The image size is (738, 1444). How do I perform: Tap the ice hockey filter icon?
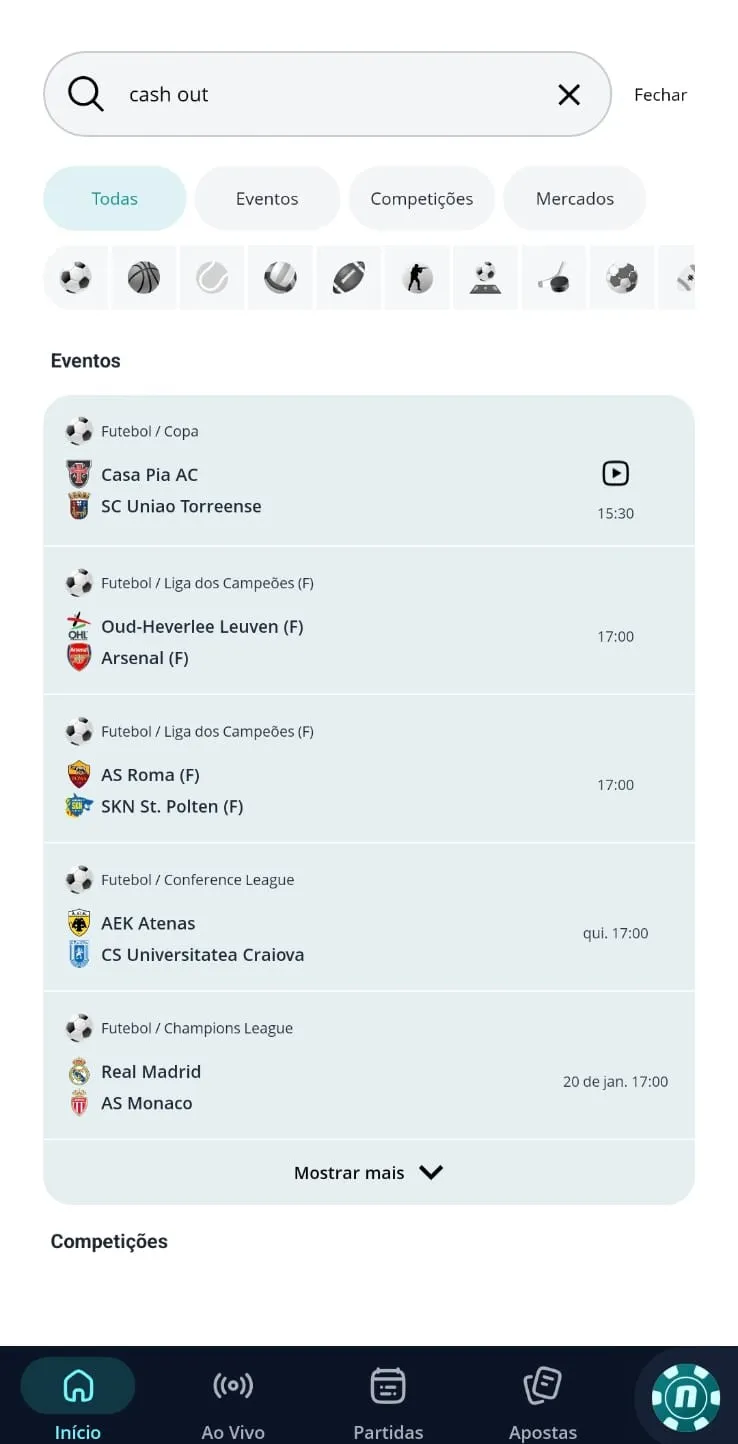pyautogui.click(x=553, y=277)
